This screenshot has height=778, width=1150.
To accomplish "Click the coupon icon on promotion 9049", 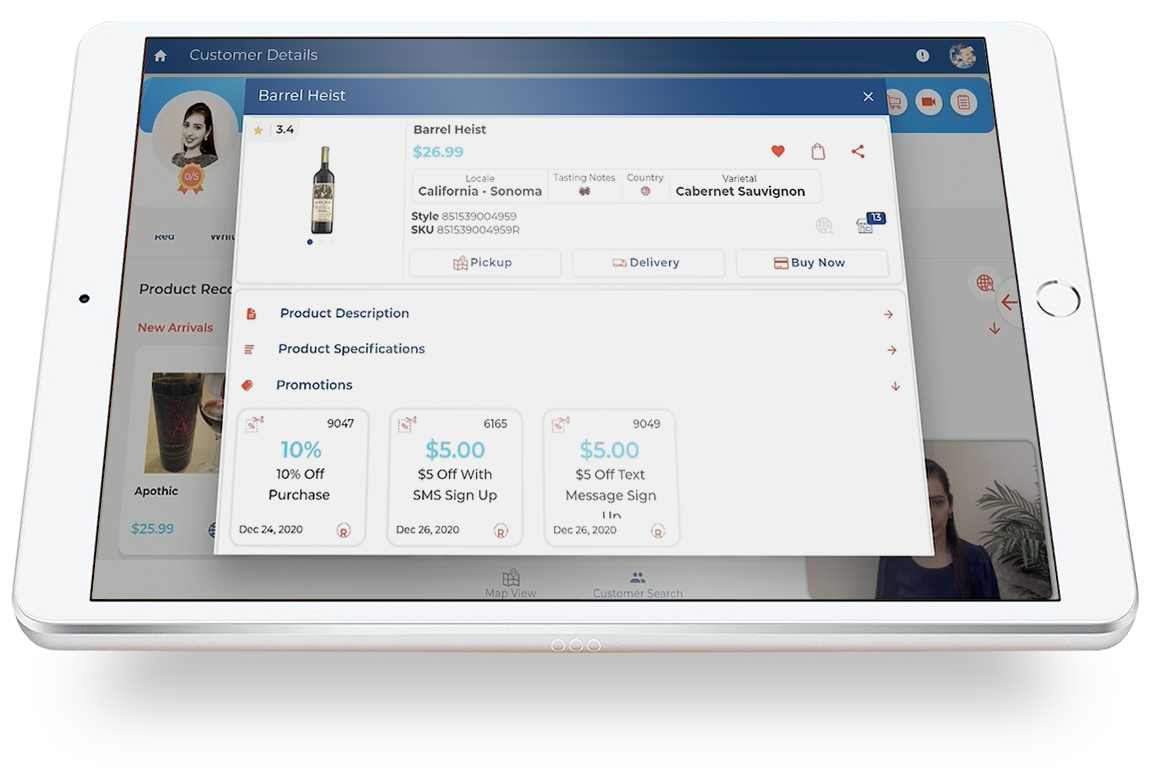I will click(560, 424).
